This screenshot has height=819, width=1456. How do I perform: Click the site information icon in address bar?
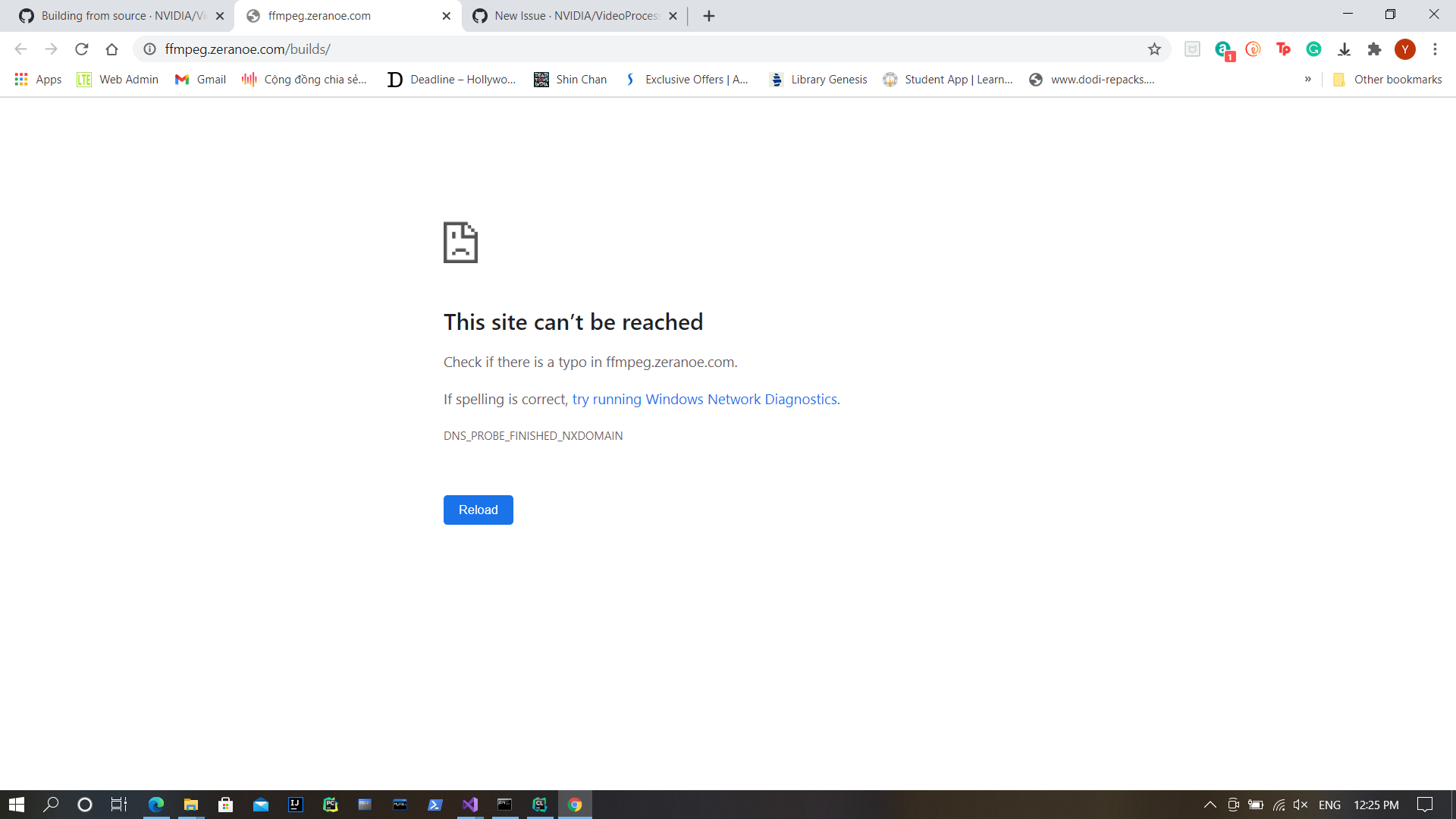coord(150,49)
